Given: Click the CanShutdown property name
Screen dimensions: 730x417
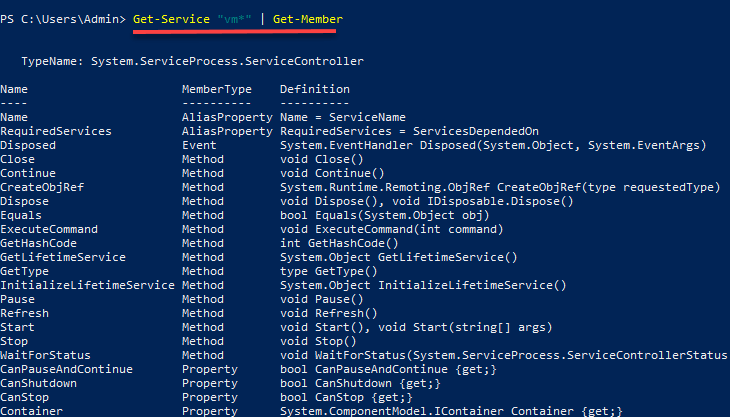Looking at the screenshot, I should 38,383.
